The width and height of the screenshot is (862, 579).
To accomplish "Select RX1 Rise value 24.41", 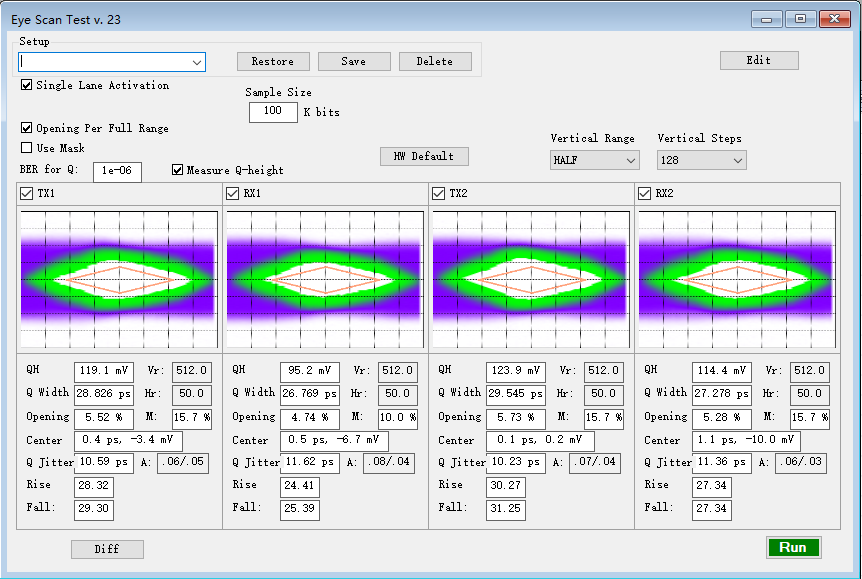I will tap(300, 487).
